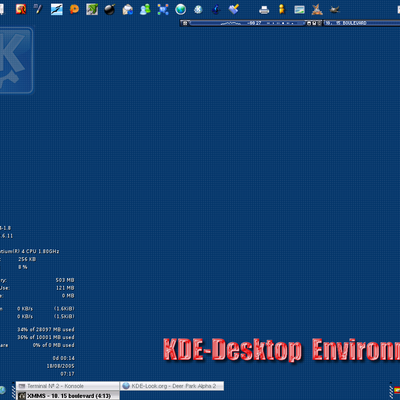Click the clock time '07:17'

tap(67, 374)
